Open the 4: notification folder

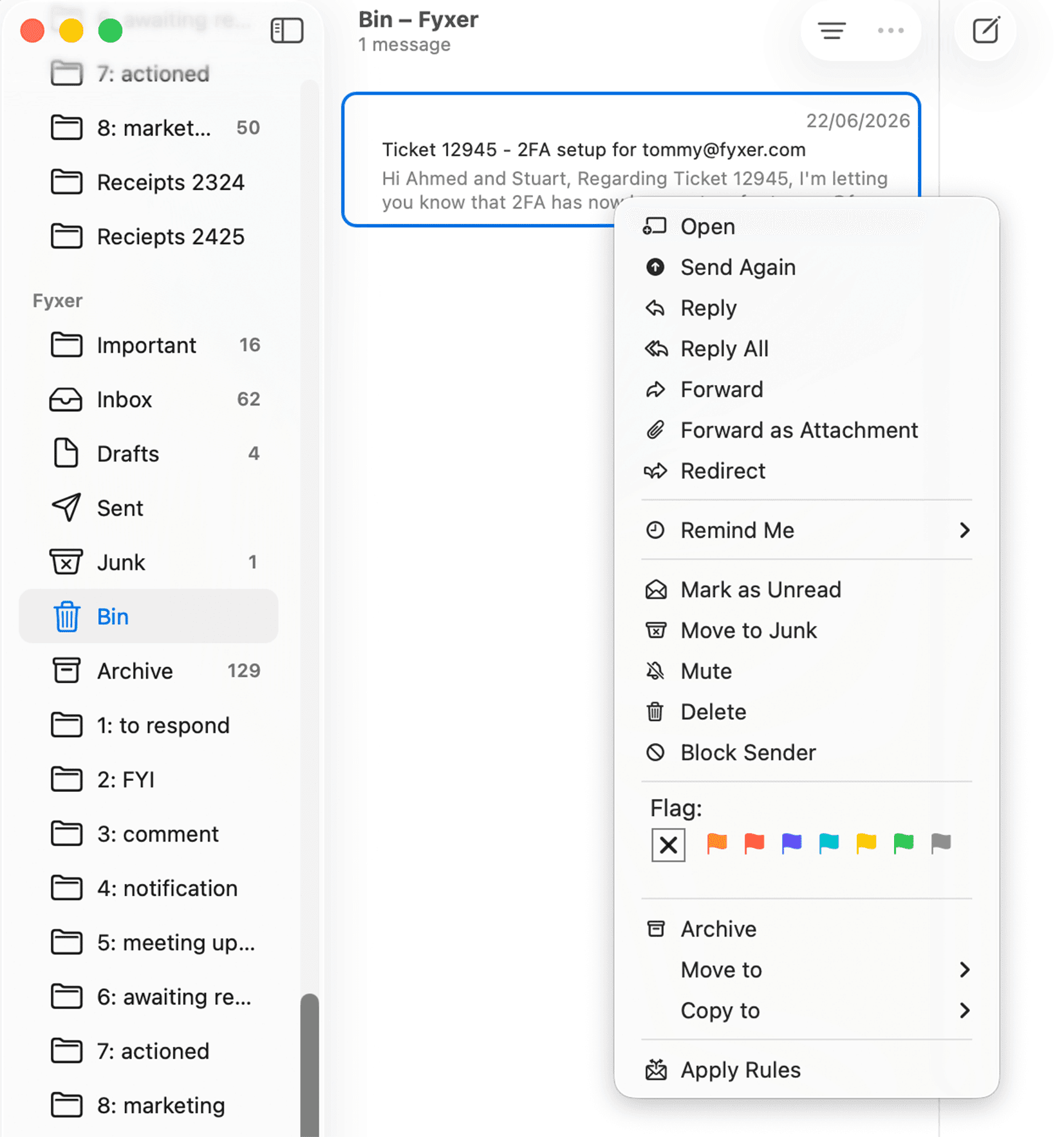click(x=149, y=888)
